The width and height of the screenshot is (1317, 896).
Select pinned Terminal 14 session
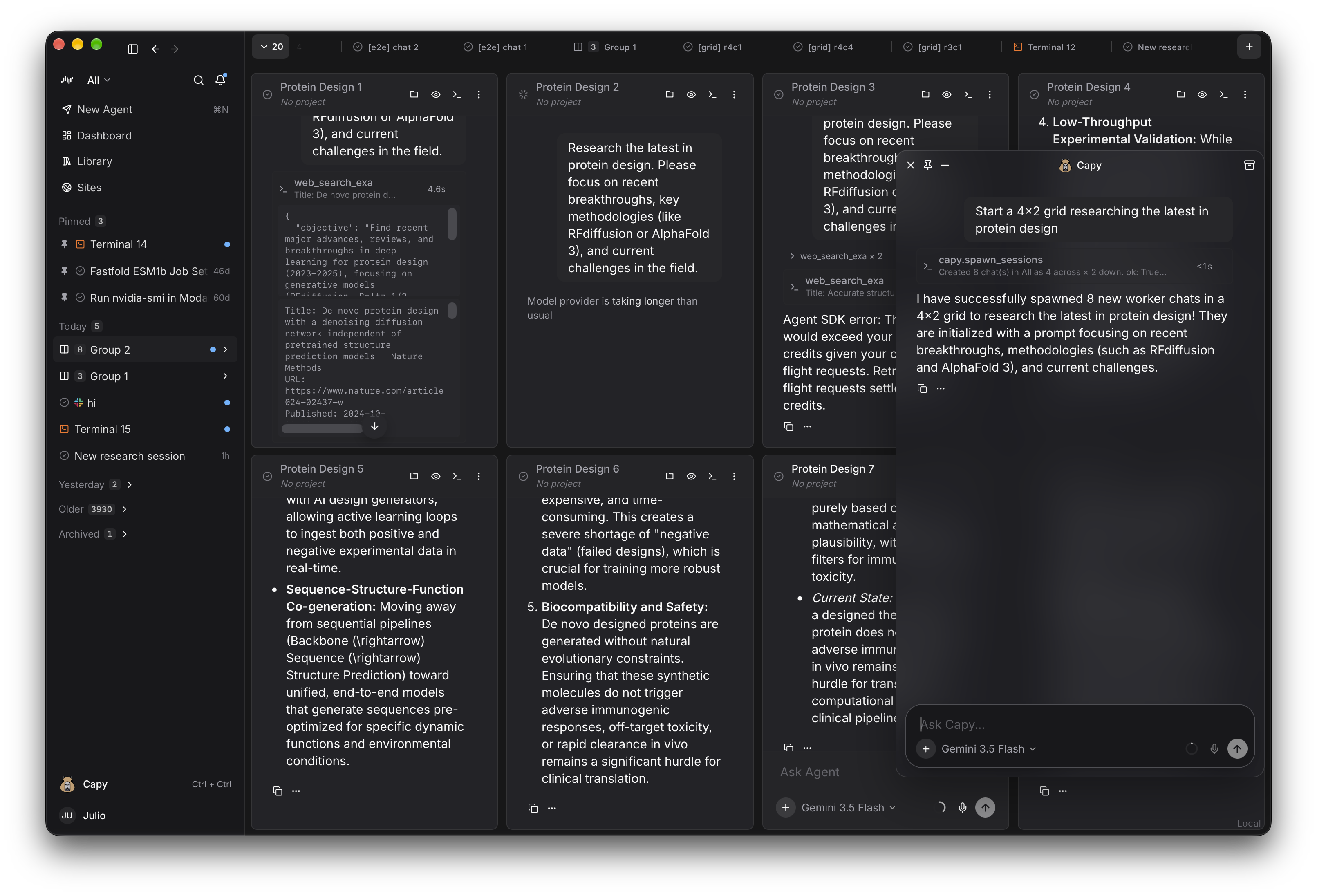coord(146,244)
